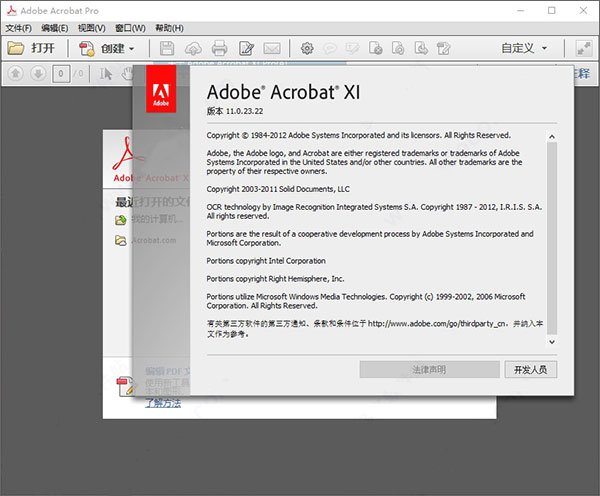Viewport: 600px width, 496px height.
Task: Click the gear preferences icon
Action: pyautogui.click(x=307, y=48)
